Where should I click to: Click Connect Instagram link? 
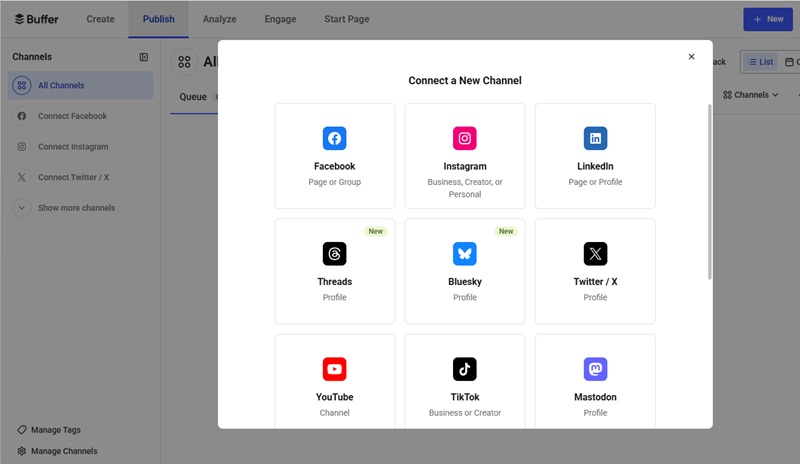click(73, 146)
